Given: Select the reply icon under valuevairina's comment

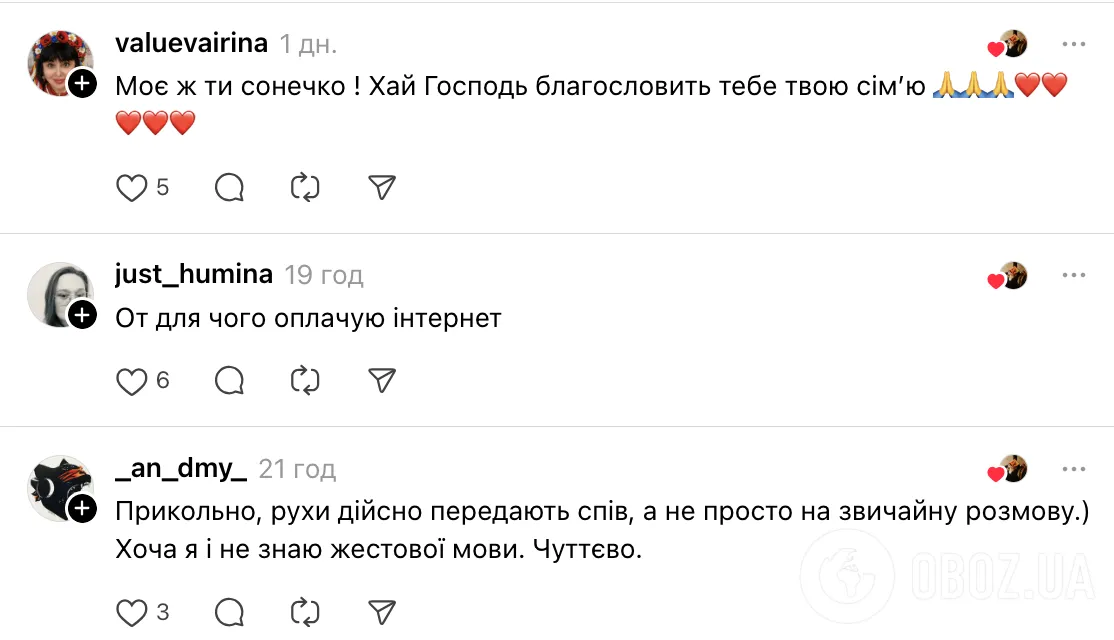Looking at the screenshot, I should click(x=228, y=186).
